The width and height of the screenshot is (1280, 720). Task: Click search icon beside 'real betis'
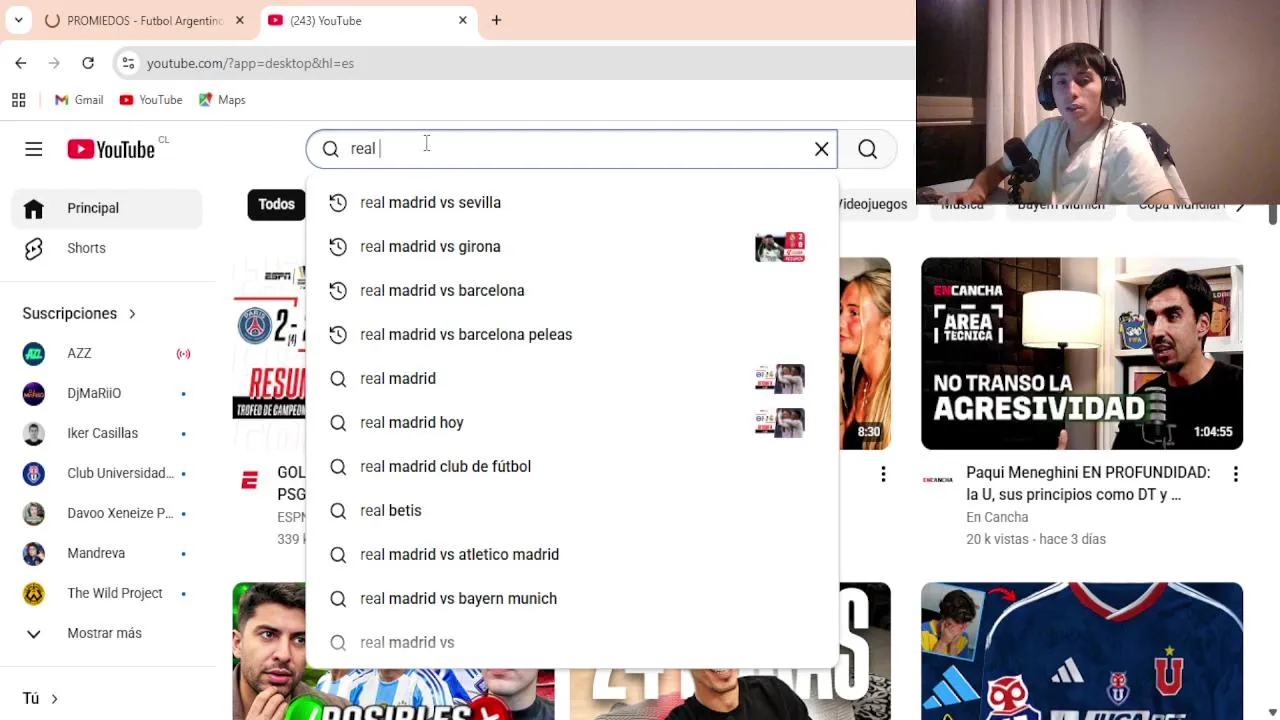coord(338,510)
